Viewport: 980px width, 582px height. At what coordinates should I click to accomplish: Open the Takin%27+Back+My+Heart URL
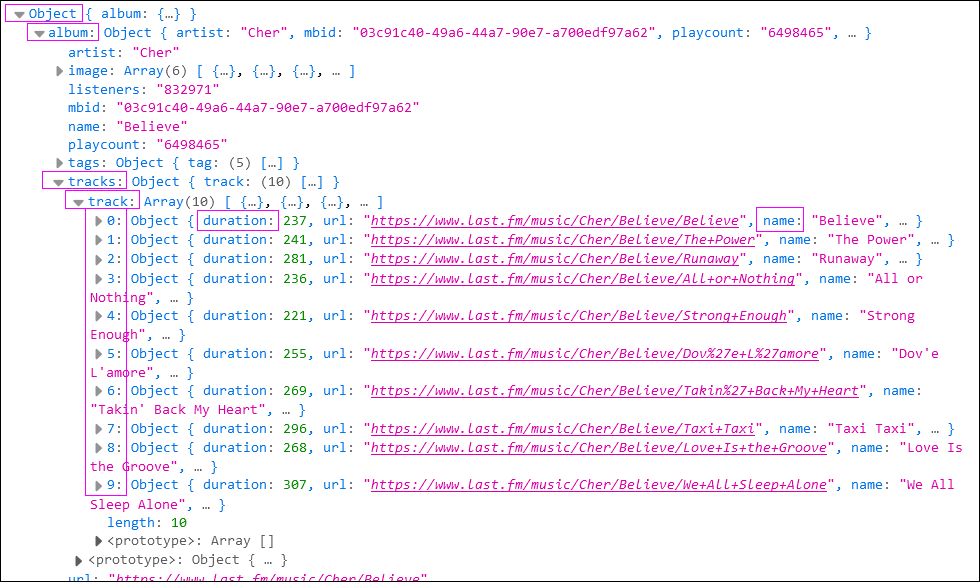click(615, 391)
